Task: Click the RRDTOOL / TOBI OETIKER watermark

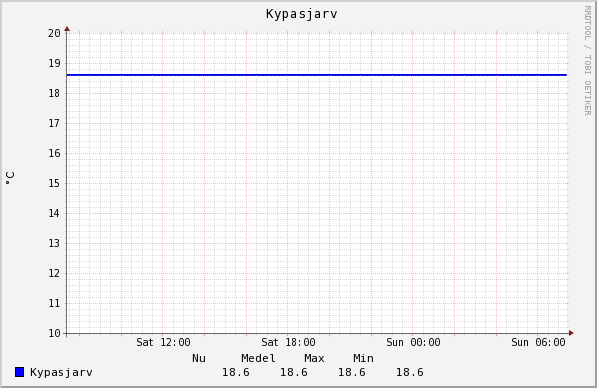Action: tap(587, 61)
